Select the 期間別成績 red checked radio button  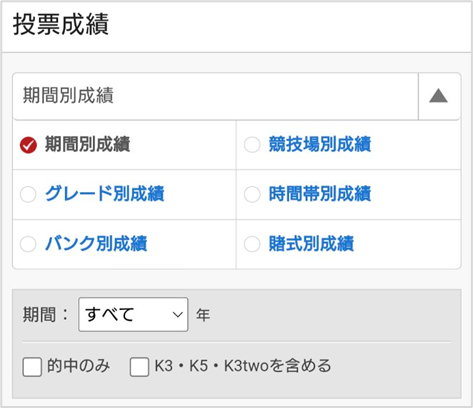(28, 145)
